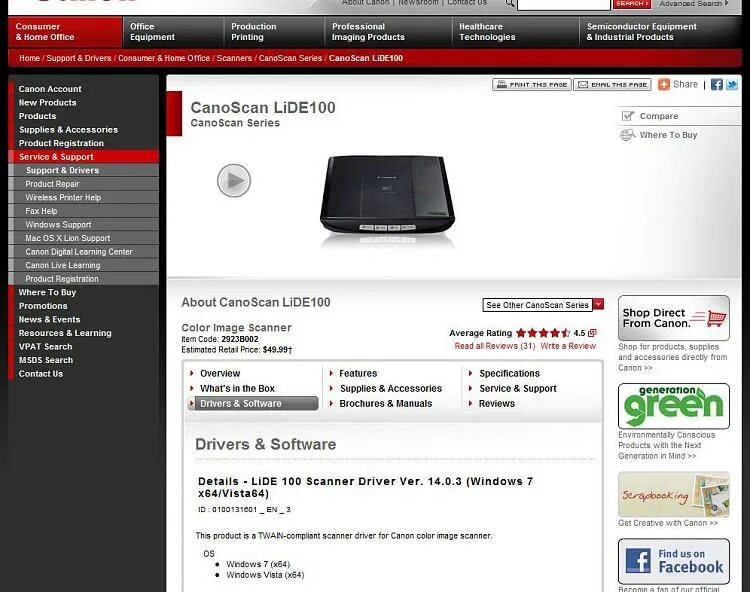Open New Products in sidebar
This screenshot has width=750, height=592.
(x=47, y=102)
